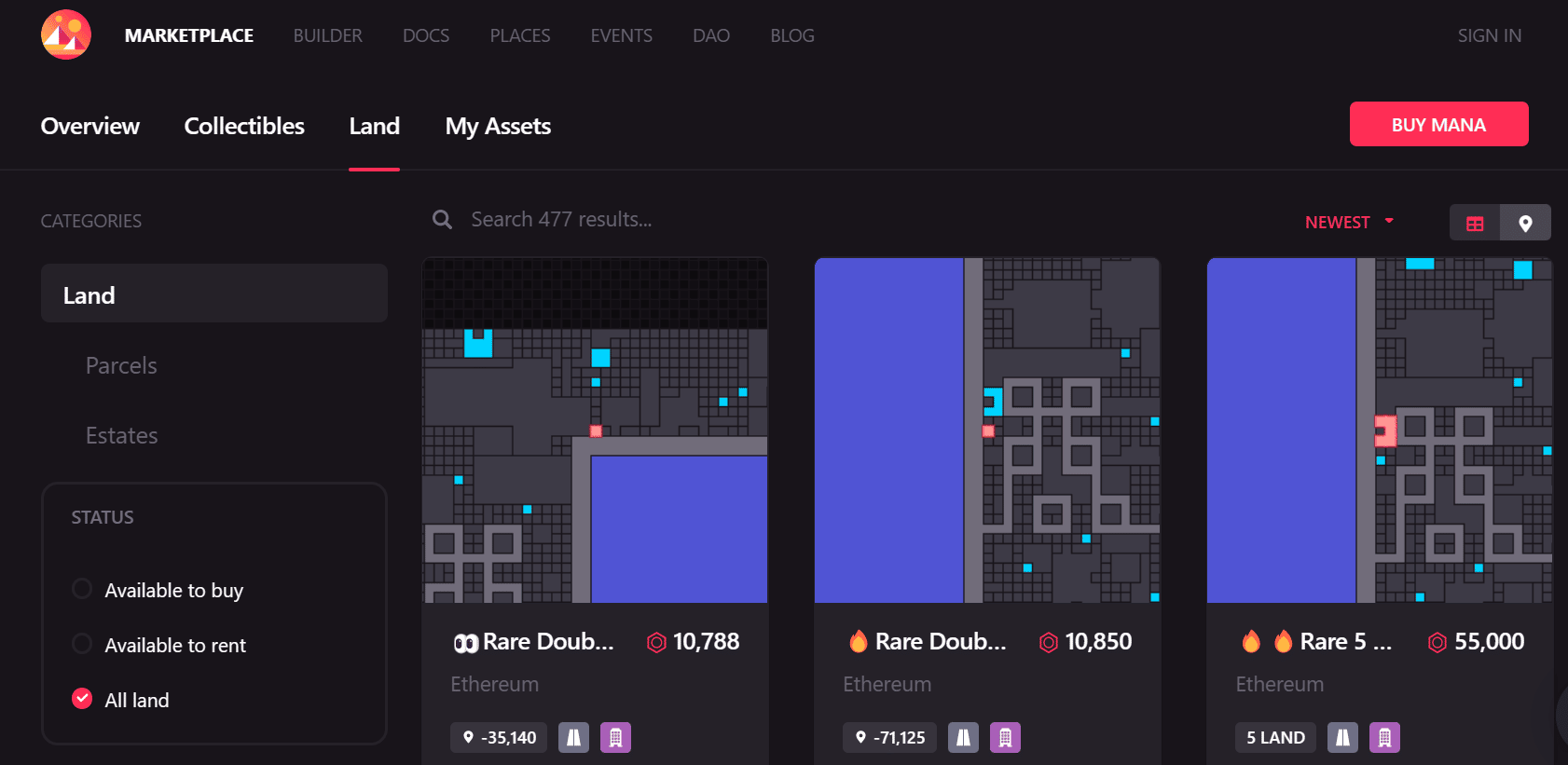Select All land status option
This screenshot has width=1568, height=765.
(x=121, y=700)
